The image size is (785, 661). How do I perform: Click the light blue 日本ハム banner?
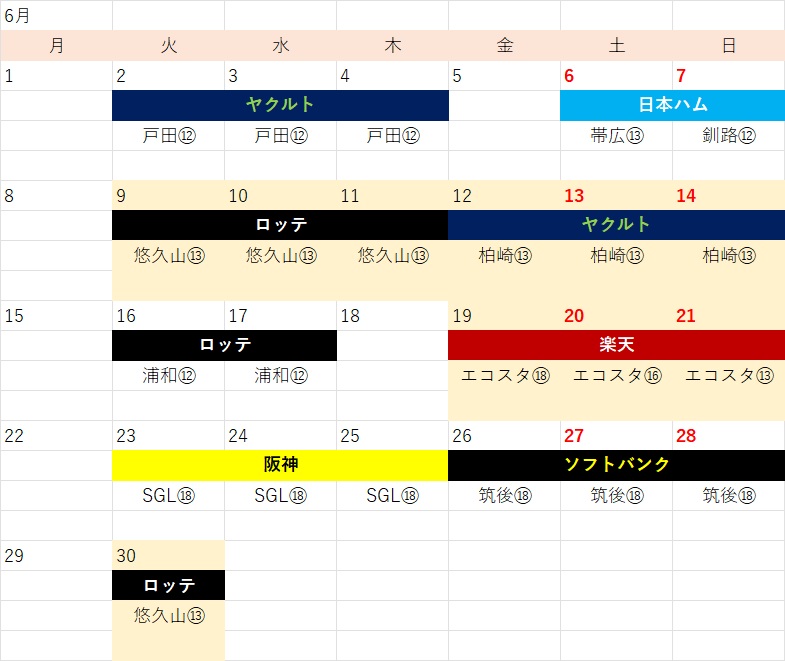pos(672,105)
